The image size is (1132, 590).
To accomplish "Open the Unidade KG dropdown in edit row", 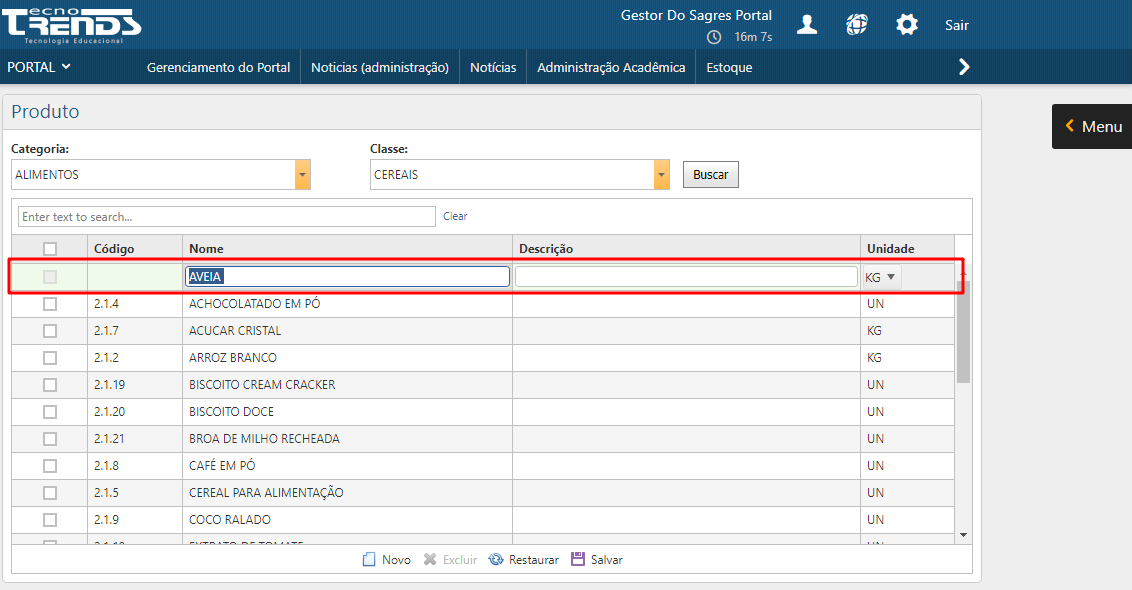I will click(x=890, y=277).
